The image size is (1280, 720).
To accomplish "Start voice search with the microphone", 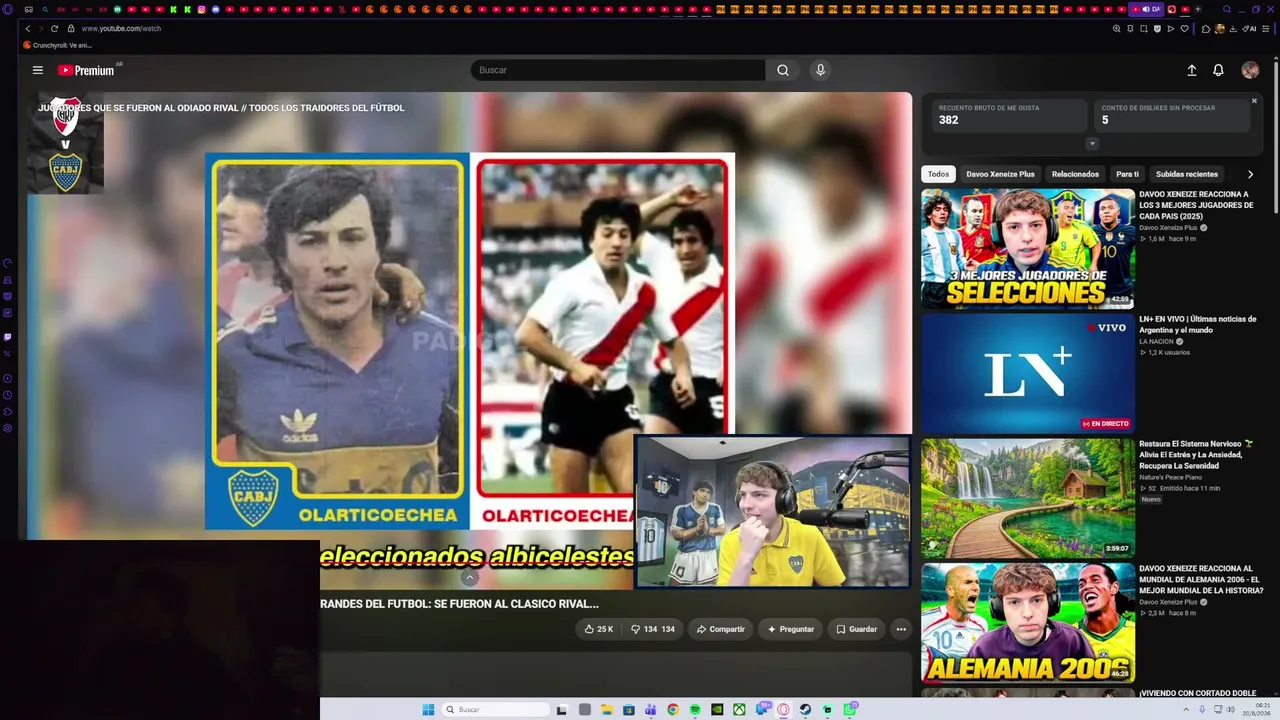I will (x=820, y=70).
